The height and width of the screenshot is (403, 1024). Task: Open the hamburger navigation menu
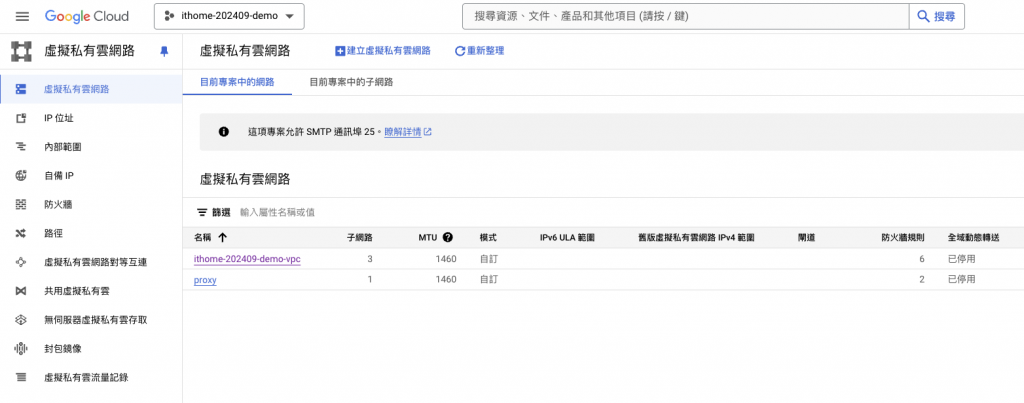click(22, 16)
